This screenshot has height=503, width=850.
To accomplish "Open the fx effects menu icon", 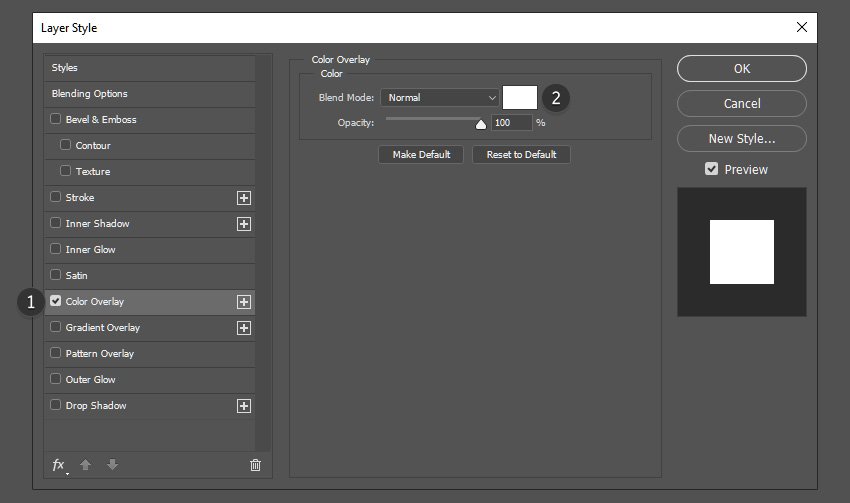I will [x=59, y=465].
